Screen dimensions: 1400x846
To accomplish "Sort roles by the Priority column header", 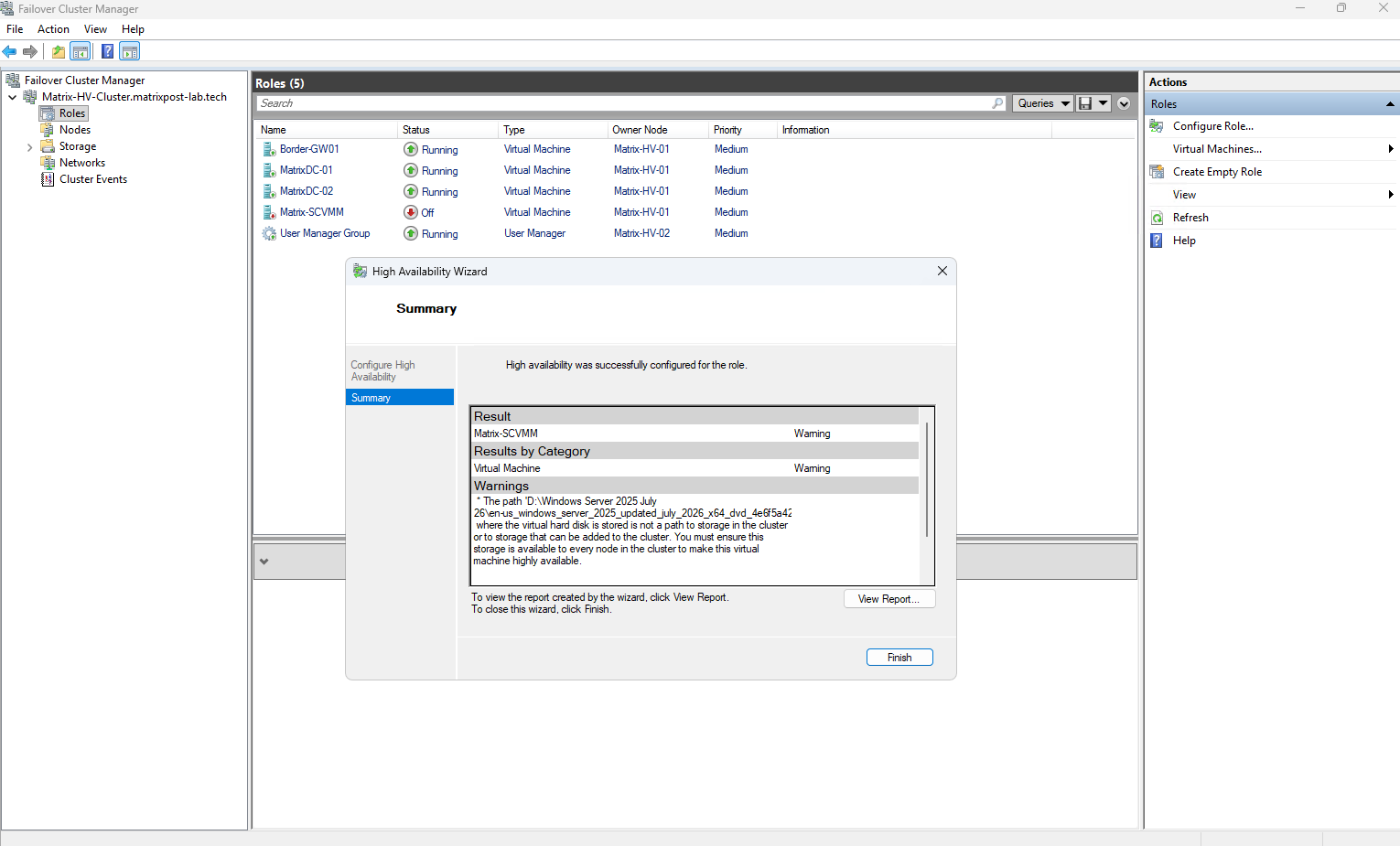I will click(742, 130).
